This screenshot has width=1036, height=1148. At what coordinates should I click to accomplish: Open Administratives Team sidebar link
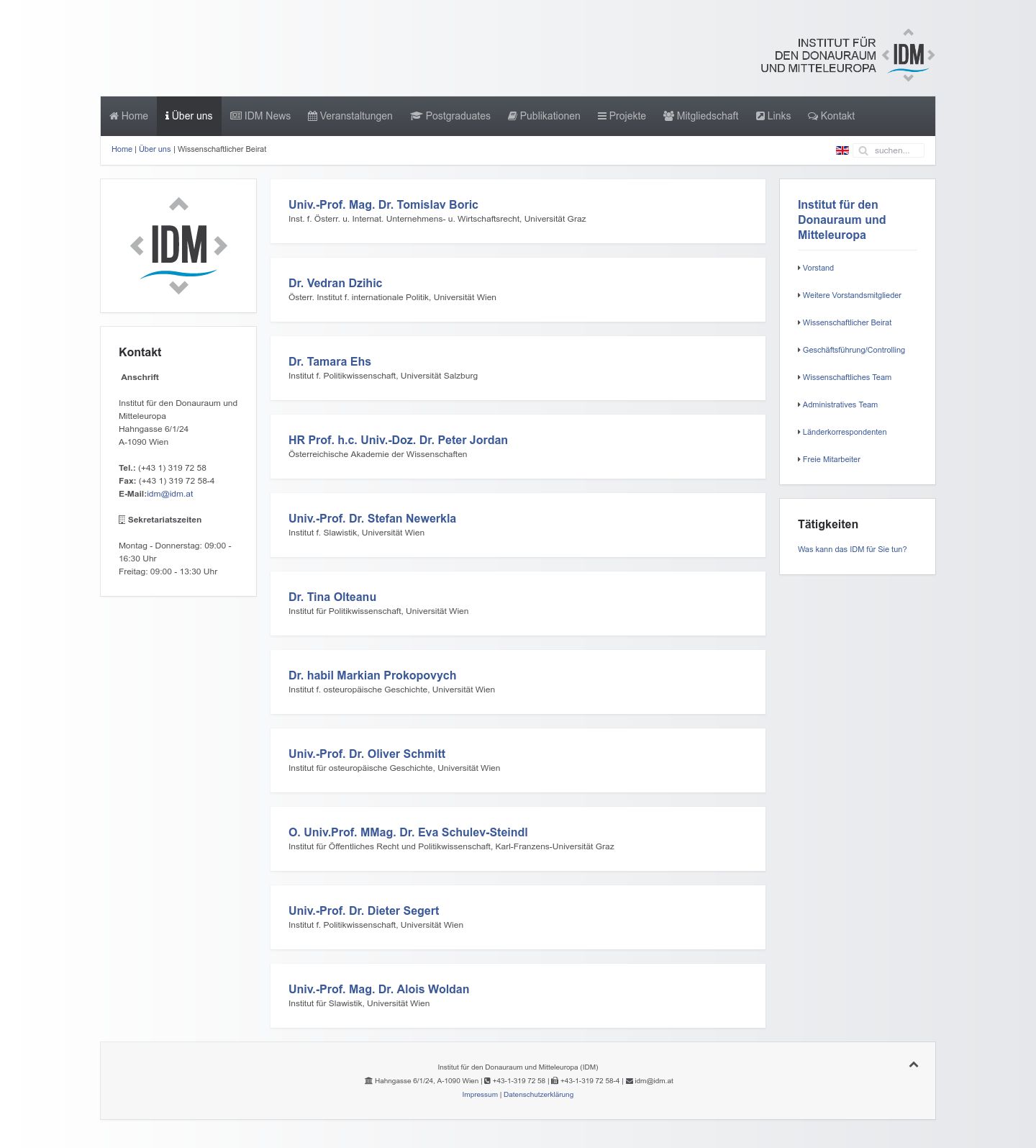click(840, 404)
